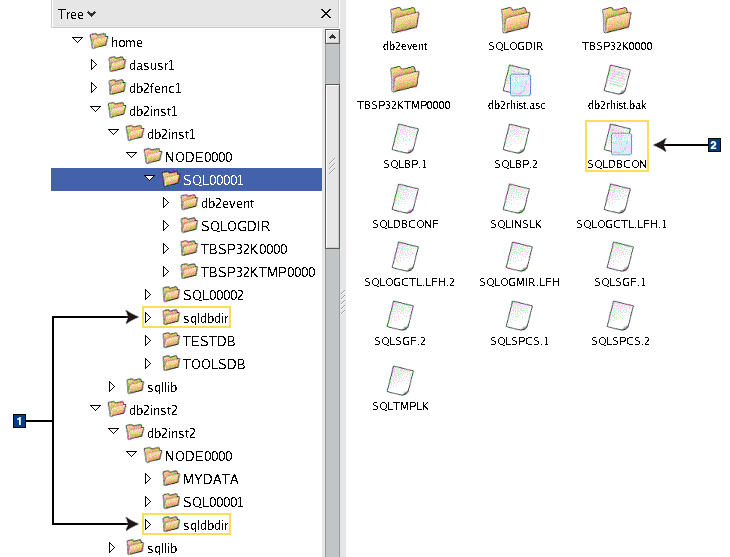Select db2inst2 top-level folder in tree
The height and width of the screenshot is (557, 730).
(153, 410)
